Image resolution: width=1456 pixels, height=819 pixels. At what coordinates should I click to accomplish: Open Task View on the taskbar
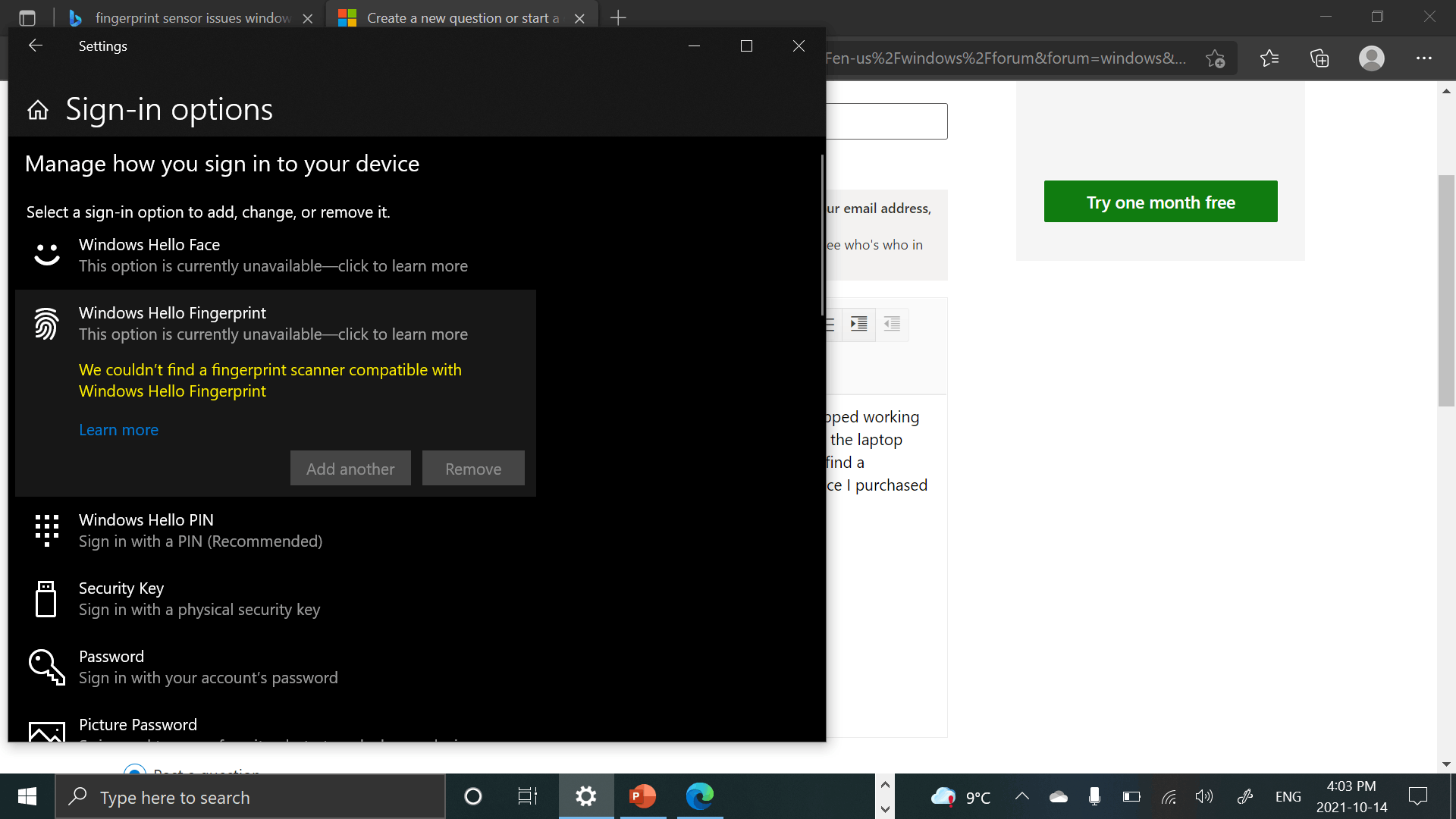click(x=527, y=796)
